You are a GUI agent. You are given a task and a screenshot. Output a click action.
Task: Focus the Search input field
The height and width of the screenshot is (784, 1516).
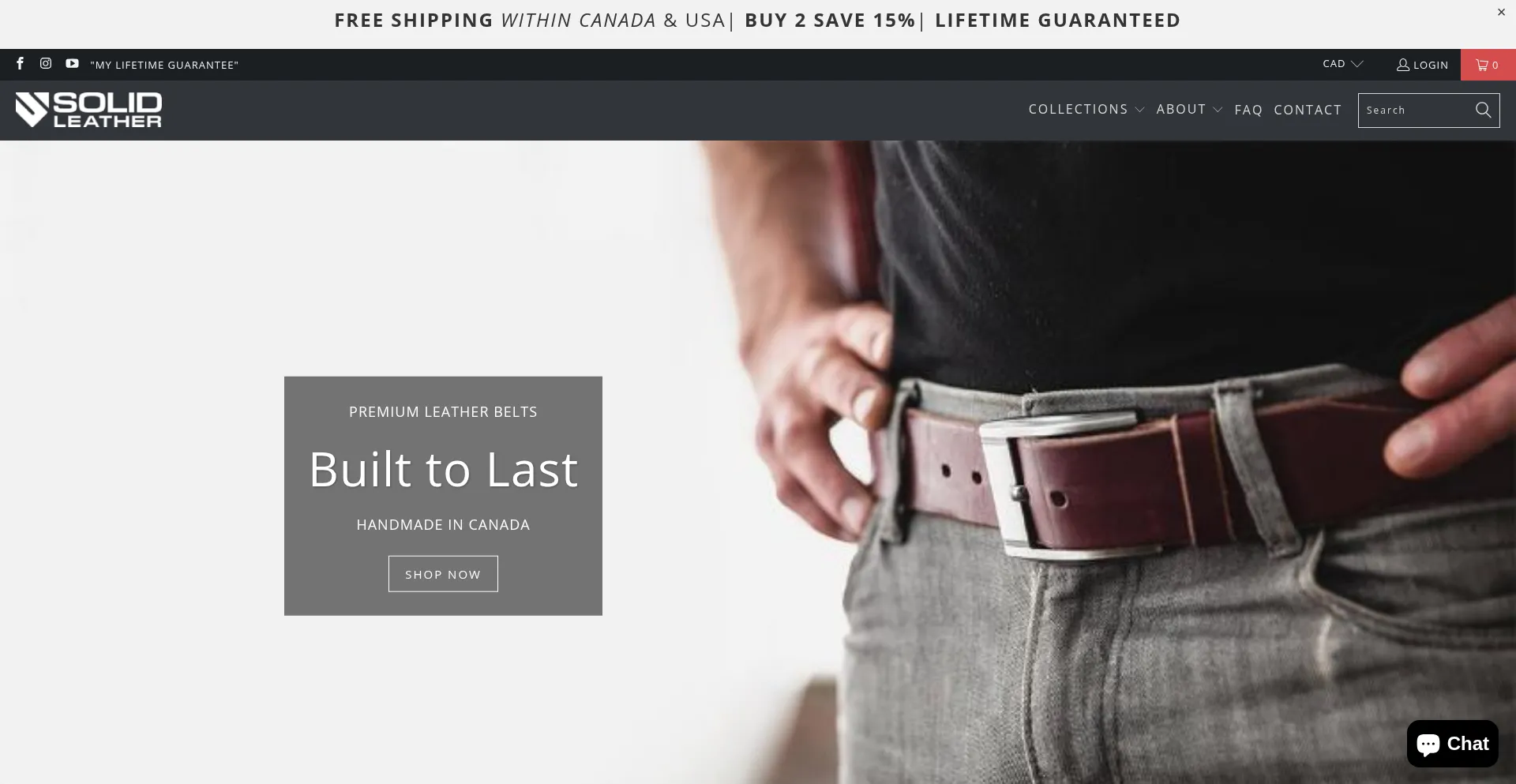1413,111
